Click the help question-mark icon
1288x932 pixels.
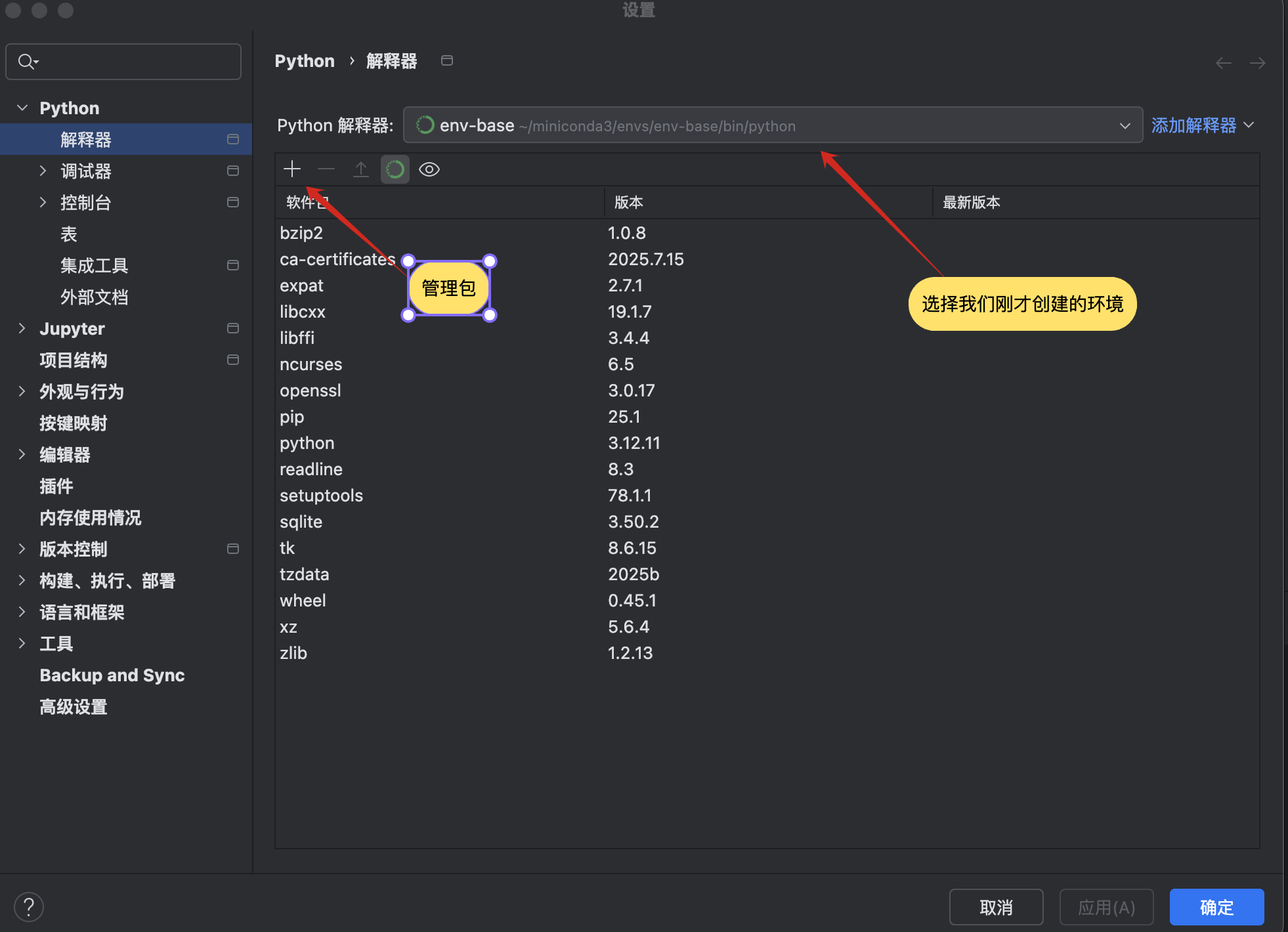(29, 906)
